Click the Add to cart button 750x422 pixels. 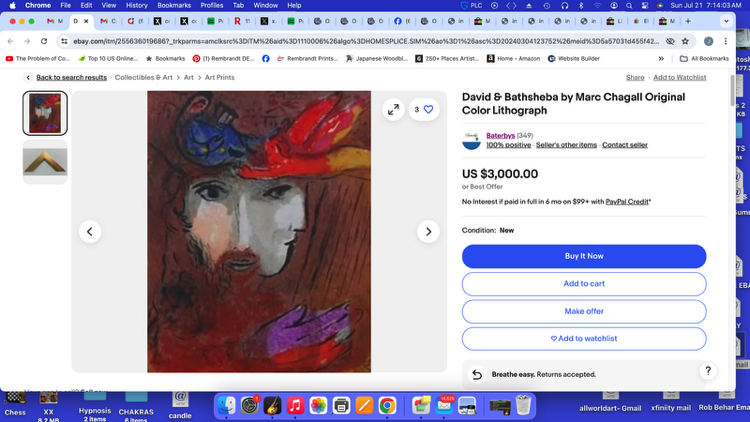coord(584,284)
